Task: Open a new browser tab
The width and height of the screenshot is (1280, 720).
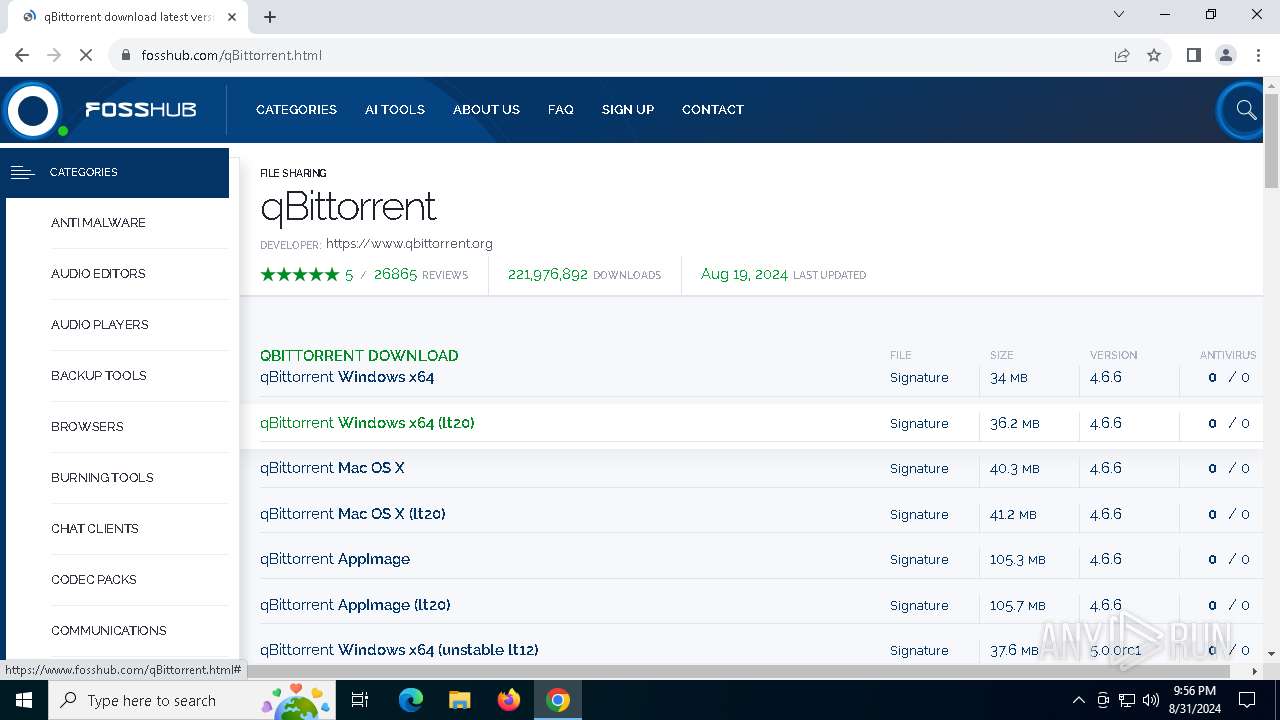Action: 270,17
